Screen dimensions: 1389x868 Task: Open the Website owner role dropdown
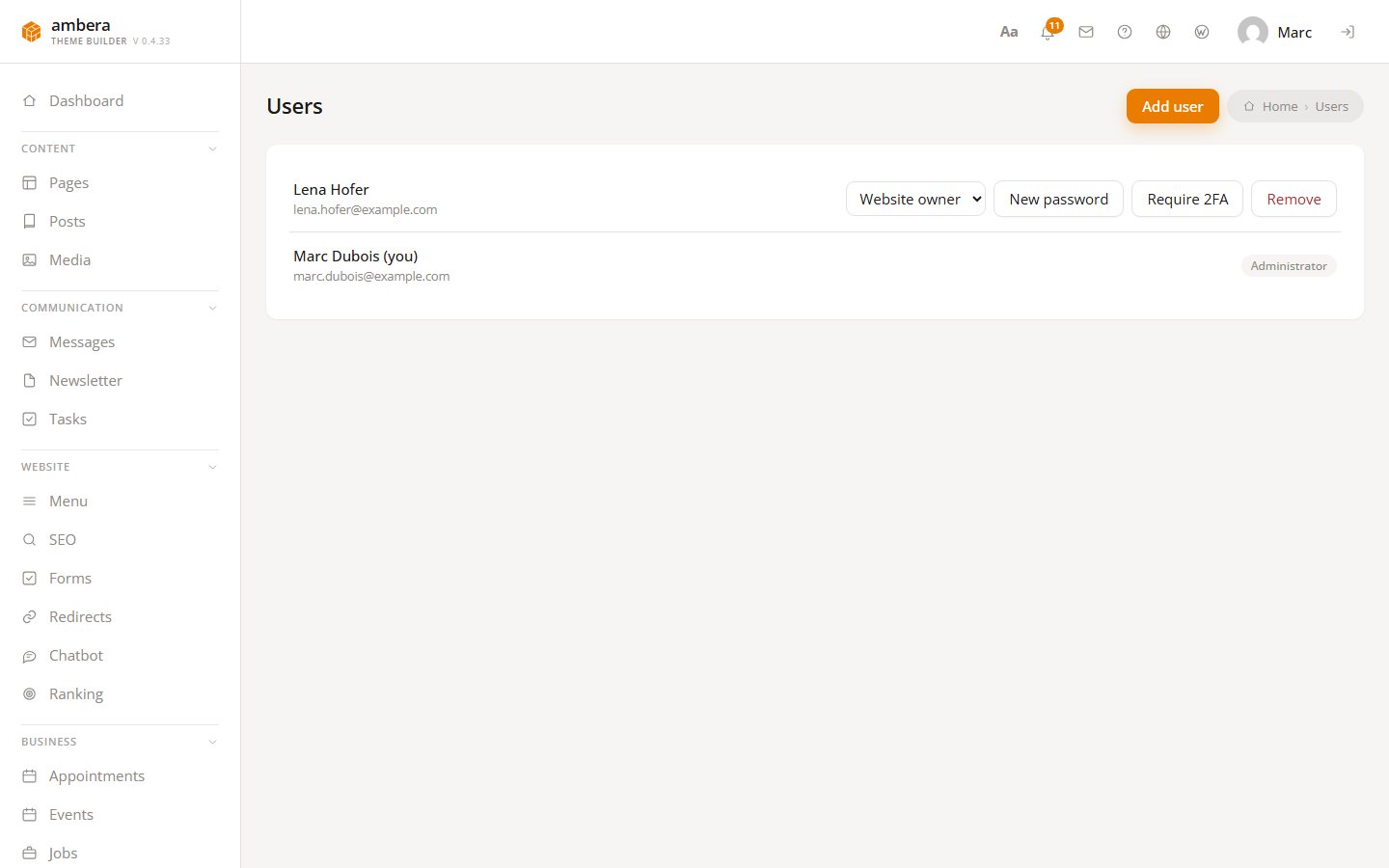pos(915,199)
